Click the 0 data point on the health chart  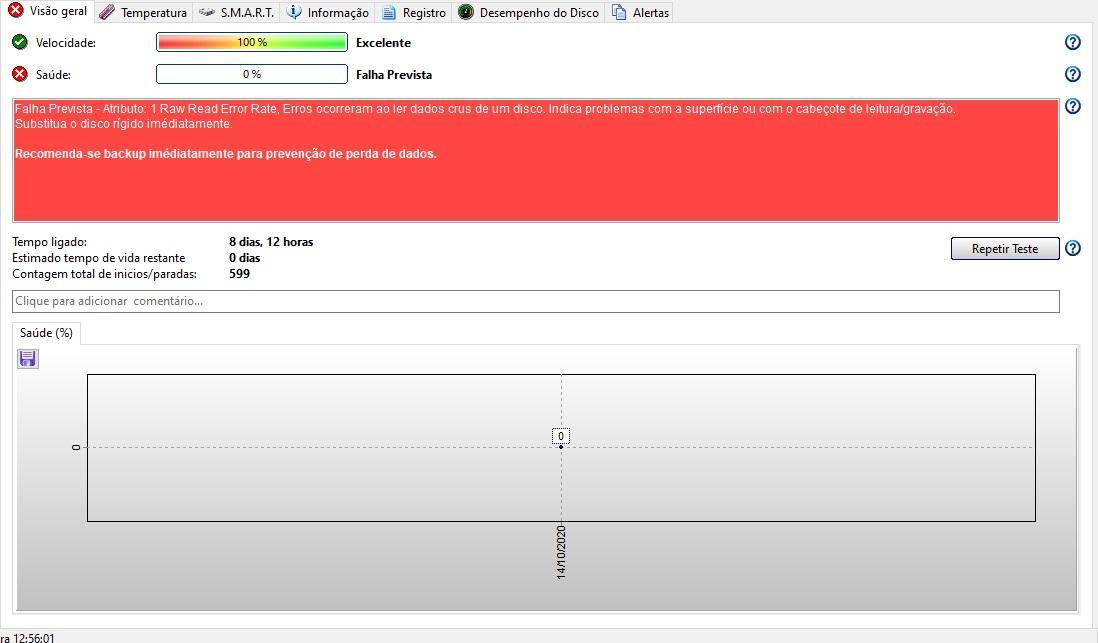(x=561, y=446)
